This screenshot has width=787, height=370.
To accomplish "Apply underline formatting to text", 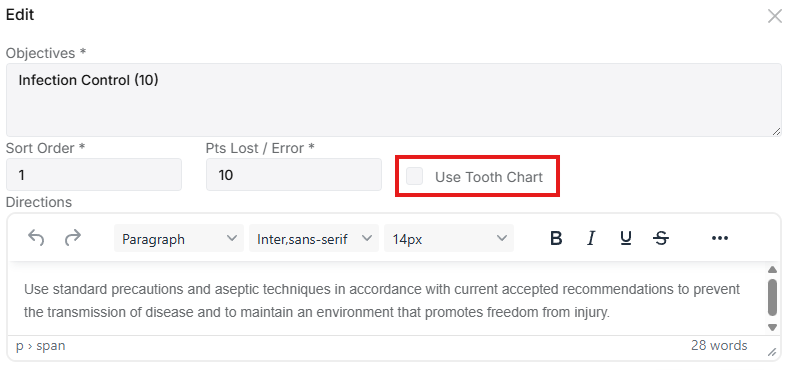I will (626, 238).
